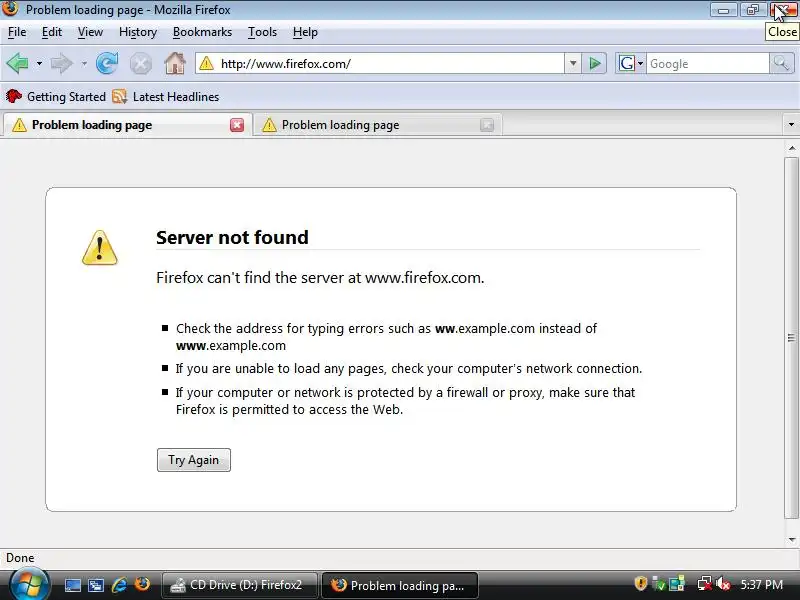Click the Server not found heading

(232, 237)
